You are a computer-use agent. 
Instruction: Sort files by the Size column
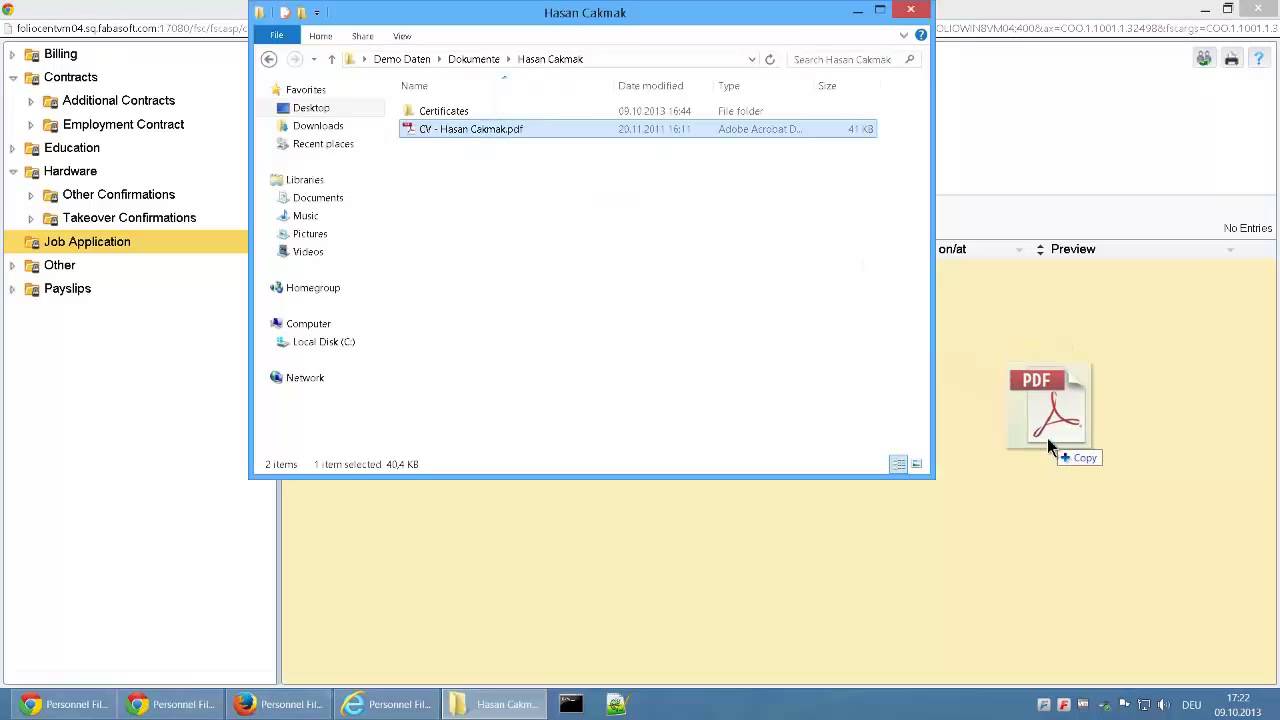point(827,86)
